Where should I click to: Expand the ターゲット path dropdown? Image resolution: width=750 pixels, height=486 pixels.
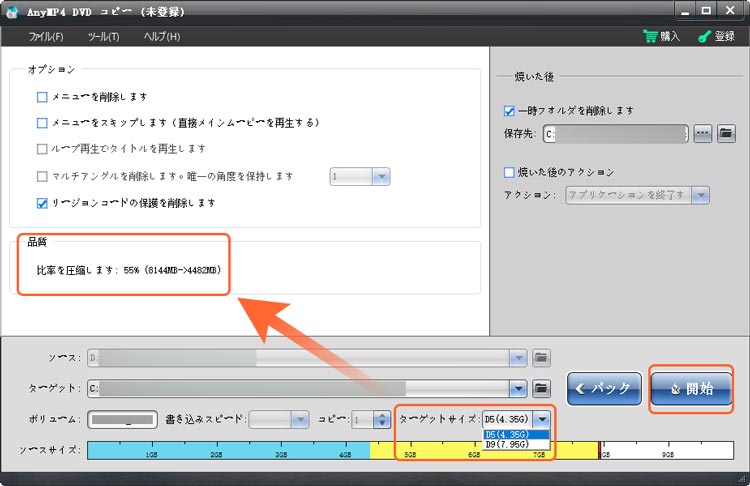click(x=518, y=388)
